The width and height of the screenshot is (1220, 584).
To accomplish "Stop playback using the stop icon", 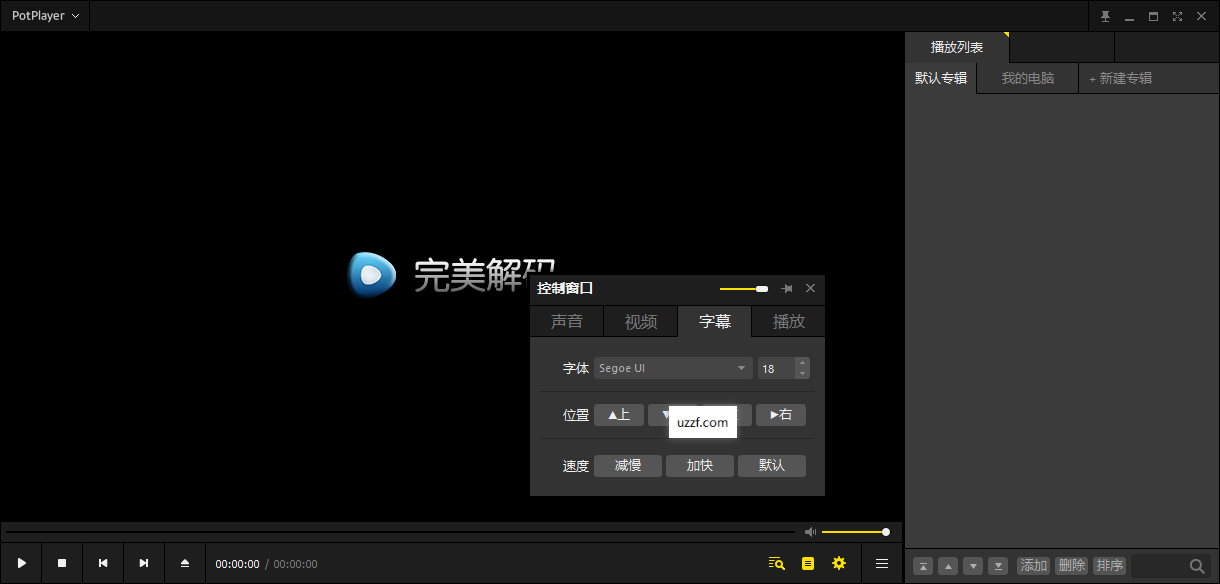I will pyautogui.click(x=61, y=563).
